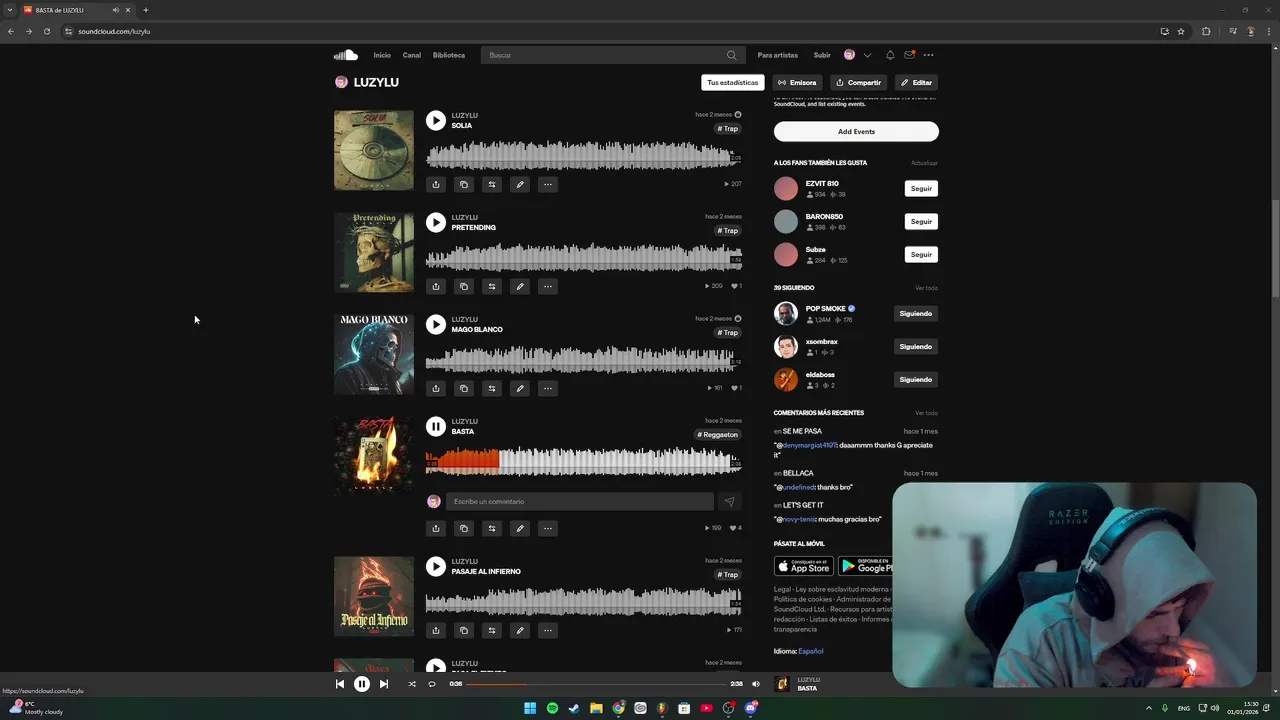Open the notifications bell
Viewport: 1280px width, 720px height.
[x=890, y=55]
